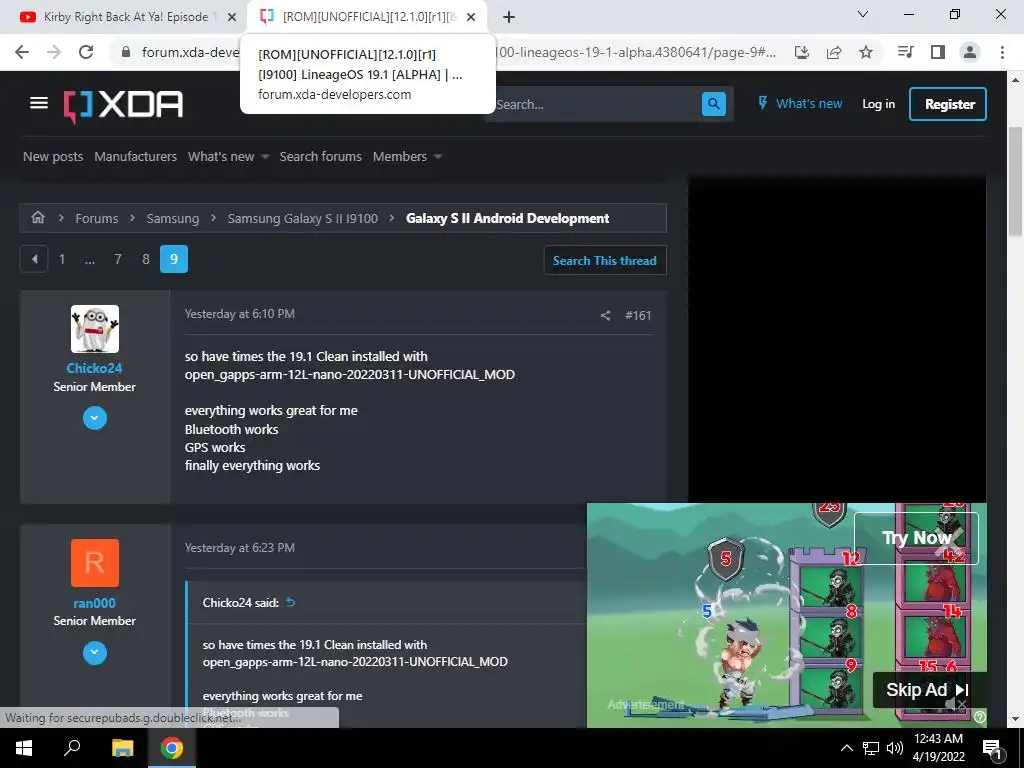Click share icon on post #161

(x=605, y=315)
